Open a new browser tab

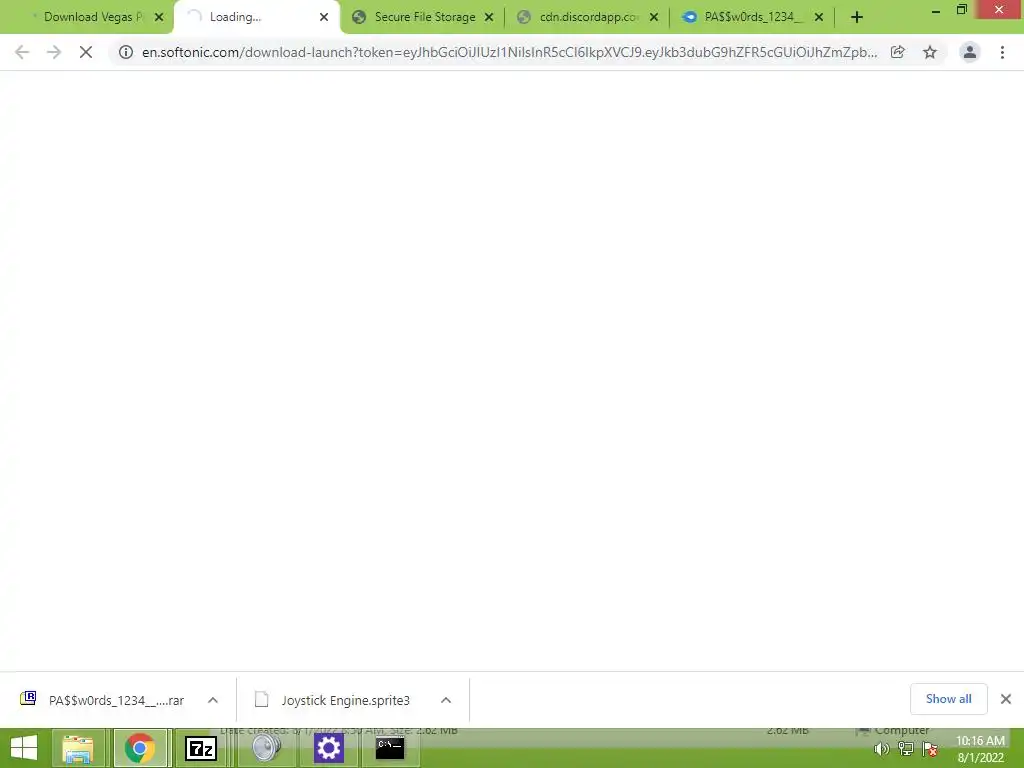pos(857,17)
